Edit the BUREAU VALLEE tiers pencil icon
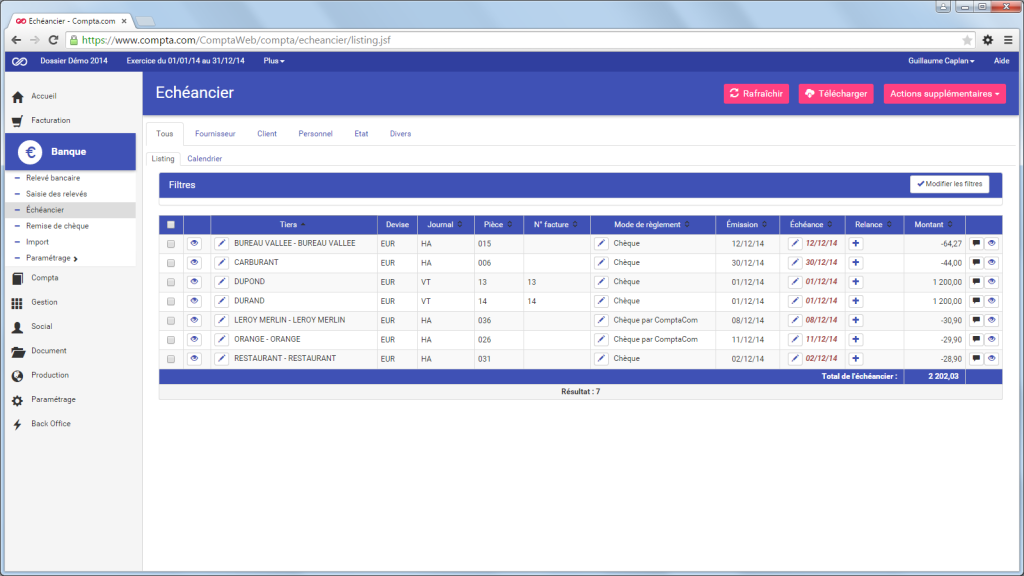1024x576 pixels. tap(221, 244)
